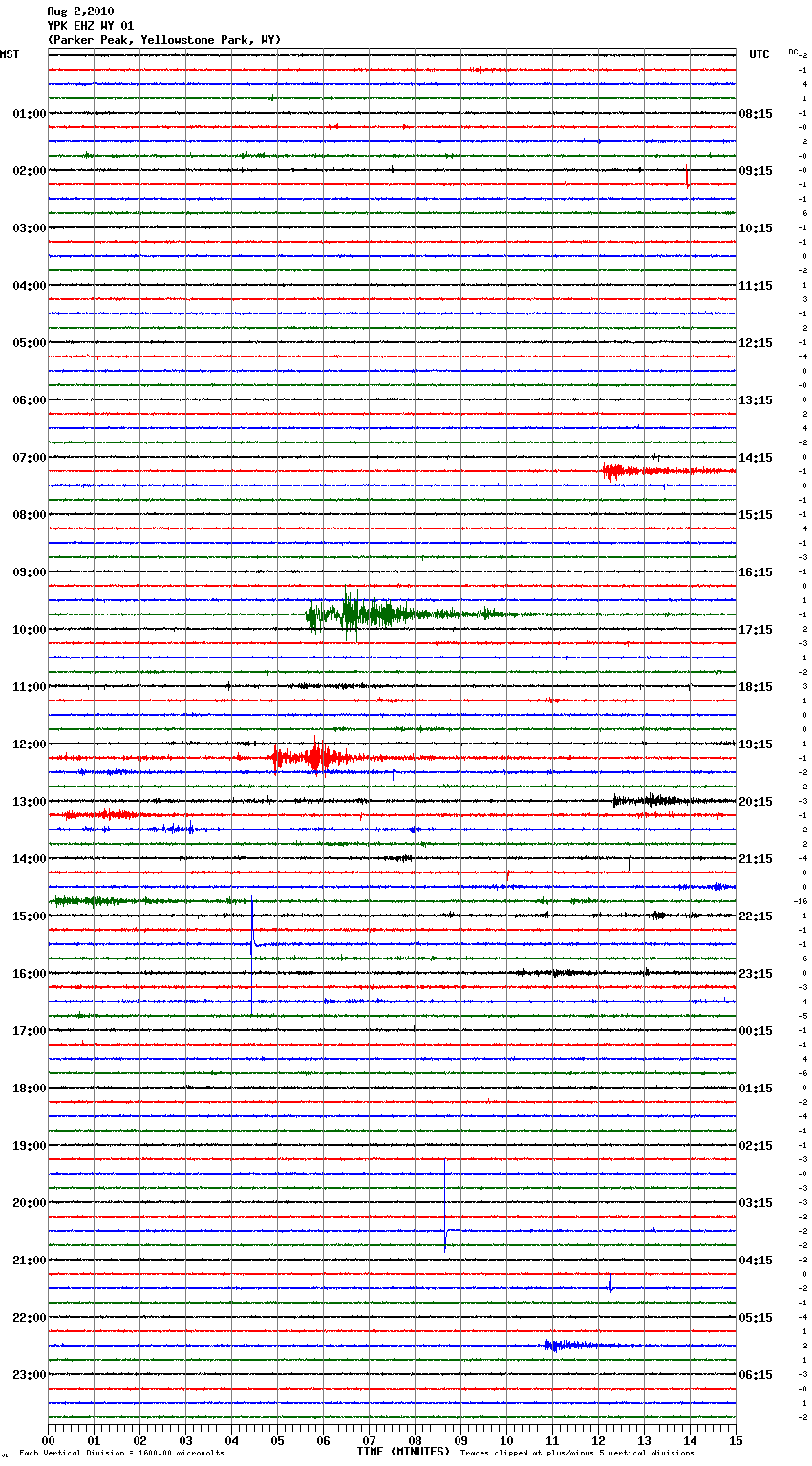Click the 00:15 UTC time label
The height and width of the screenshot is (1466, 812).
756,1031
